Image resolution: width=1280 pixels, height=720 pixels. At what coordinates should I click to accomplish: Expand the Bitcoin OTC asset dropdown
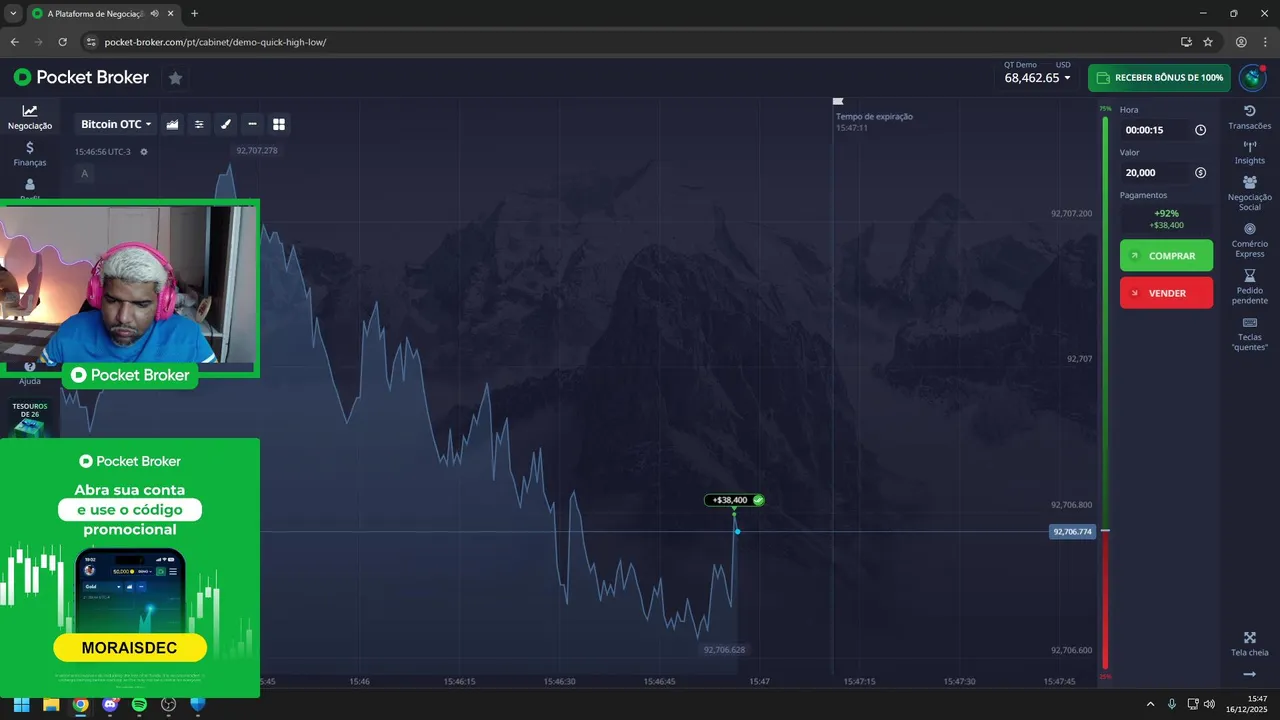pos(116,124)
